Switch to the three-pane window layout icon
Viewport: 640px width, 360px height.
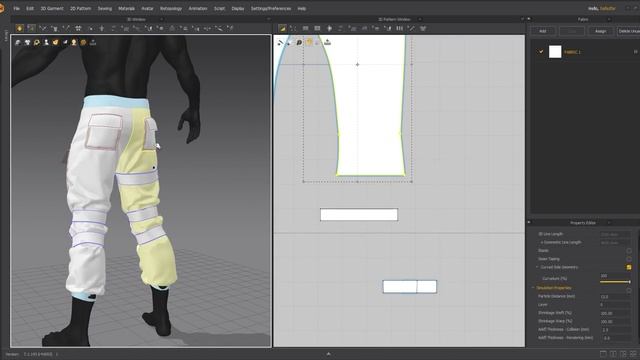[623, 354]
